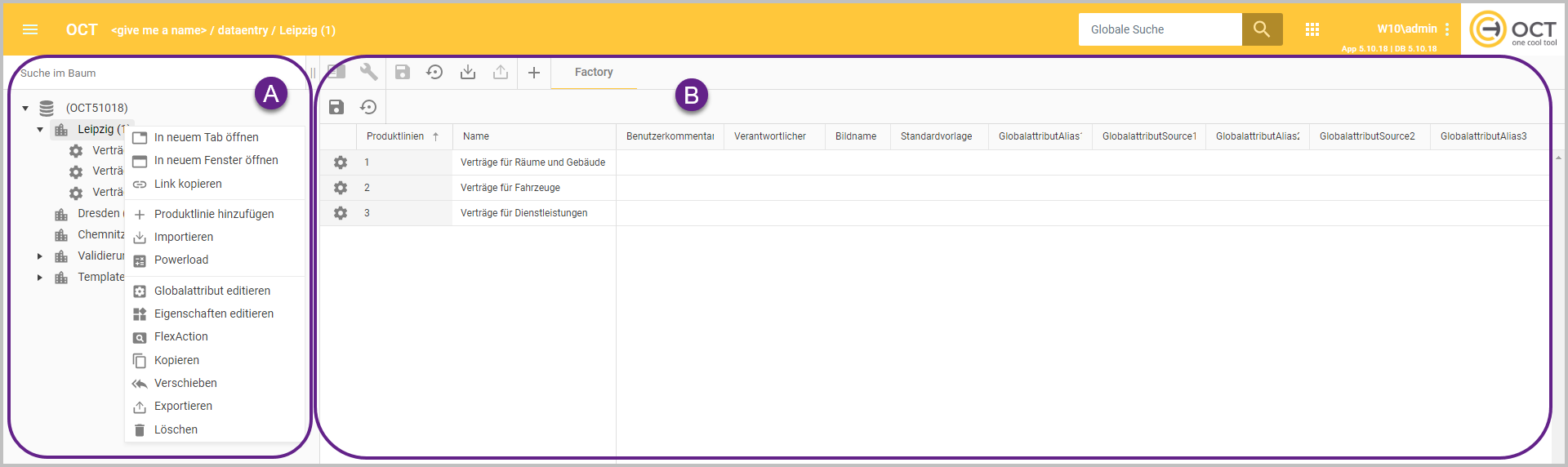This screenshot has width=1568, height=467.
Task: Choose 'Löschen' in the context menu
Action: coord(176,429)
